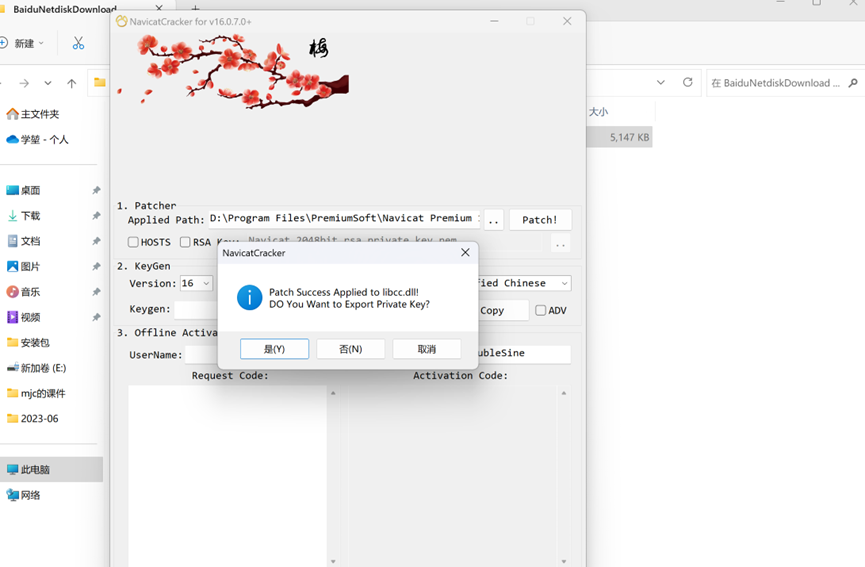Open 2023-06 folder in sidebar
This screenshot has height=567, width=865.
32,419
